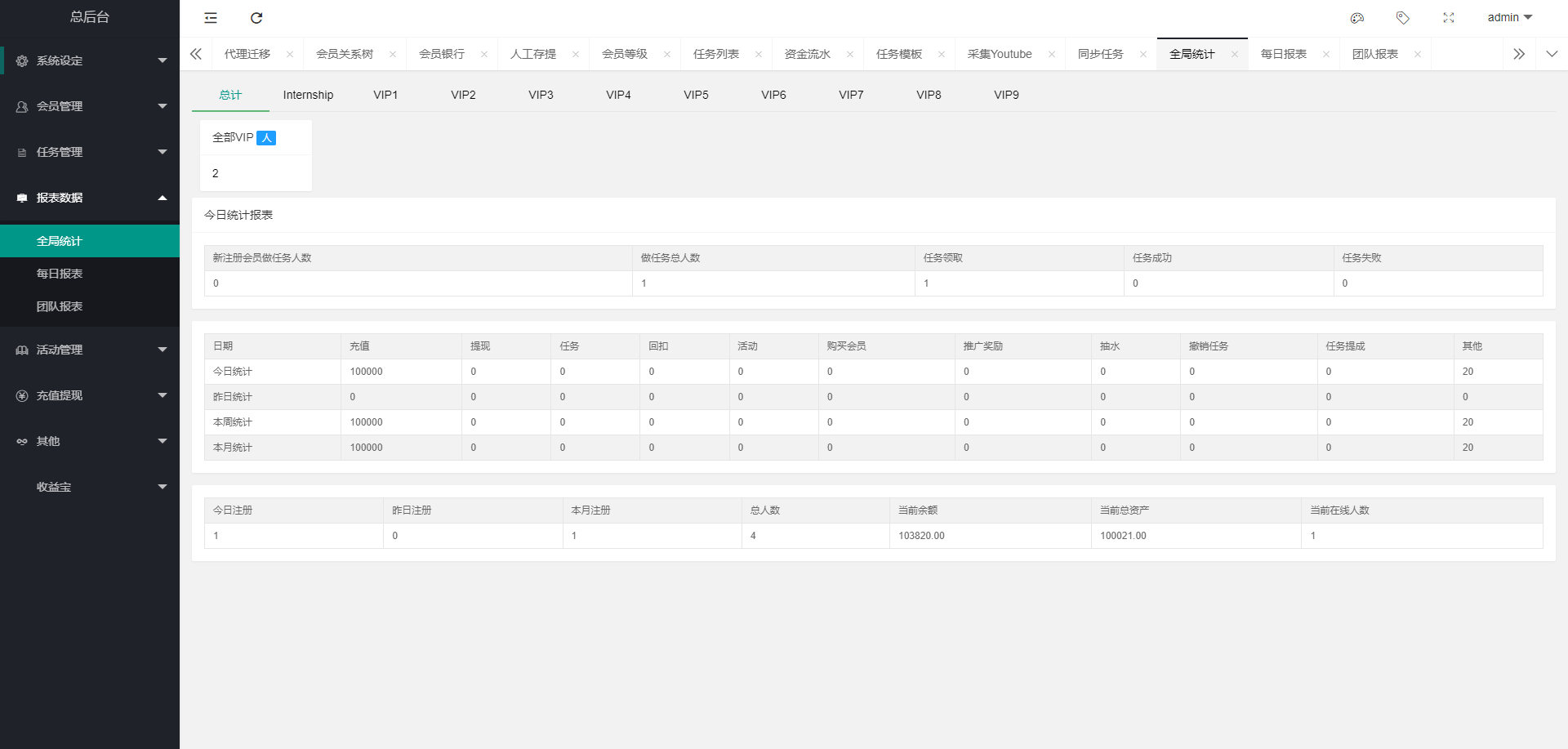1568x749 pixels.
Task: Toggle sidebar collapse icon in header
Action: point(211,18)
